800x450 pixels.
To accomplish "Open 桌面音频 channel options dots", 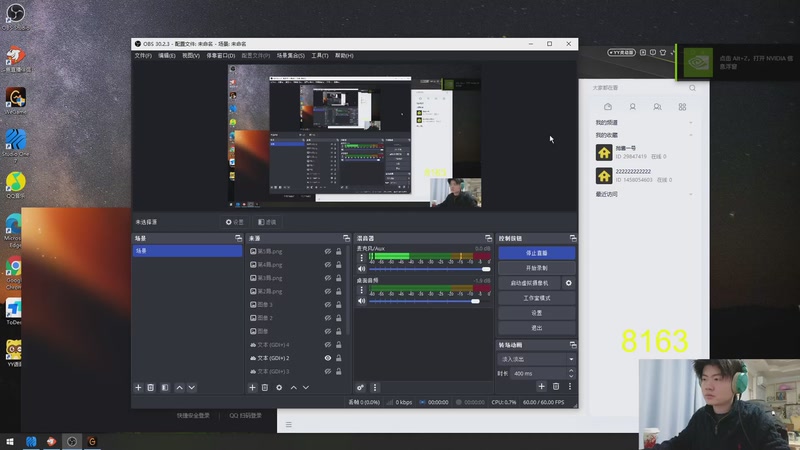I will coord(362,290).
